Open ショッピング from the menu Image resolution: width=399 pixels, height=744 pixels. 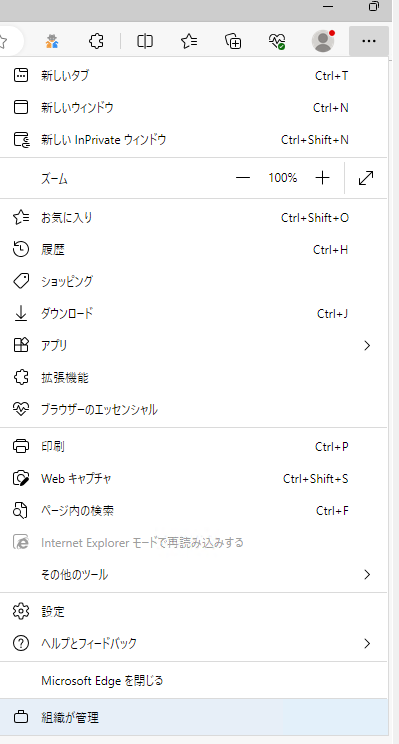click(x=194, y=281)
